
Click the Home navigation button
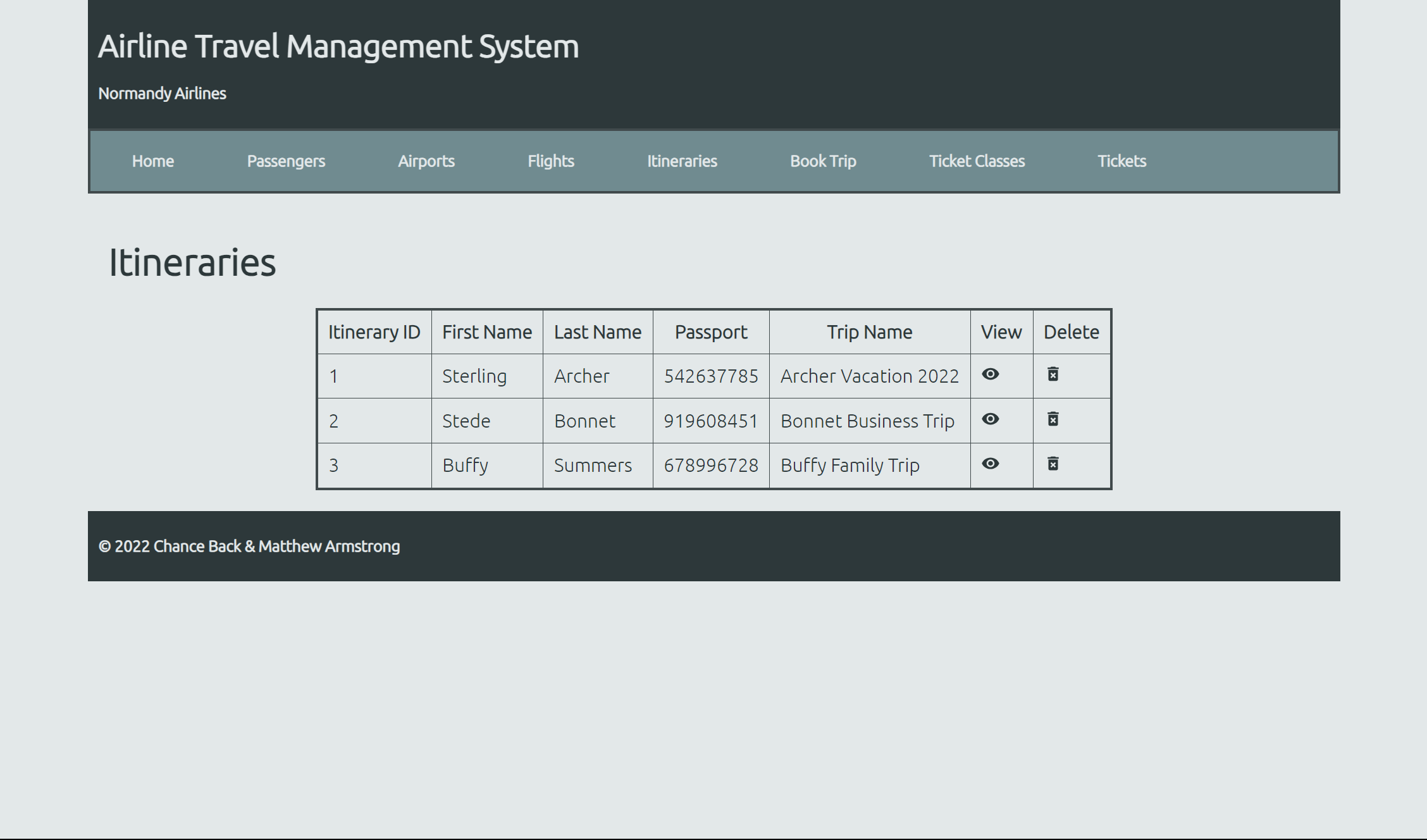pyautogui.click(x=153, y=160)
